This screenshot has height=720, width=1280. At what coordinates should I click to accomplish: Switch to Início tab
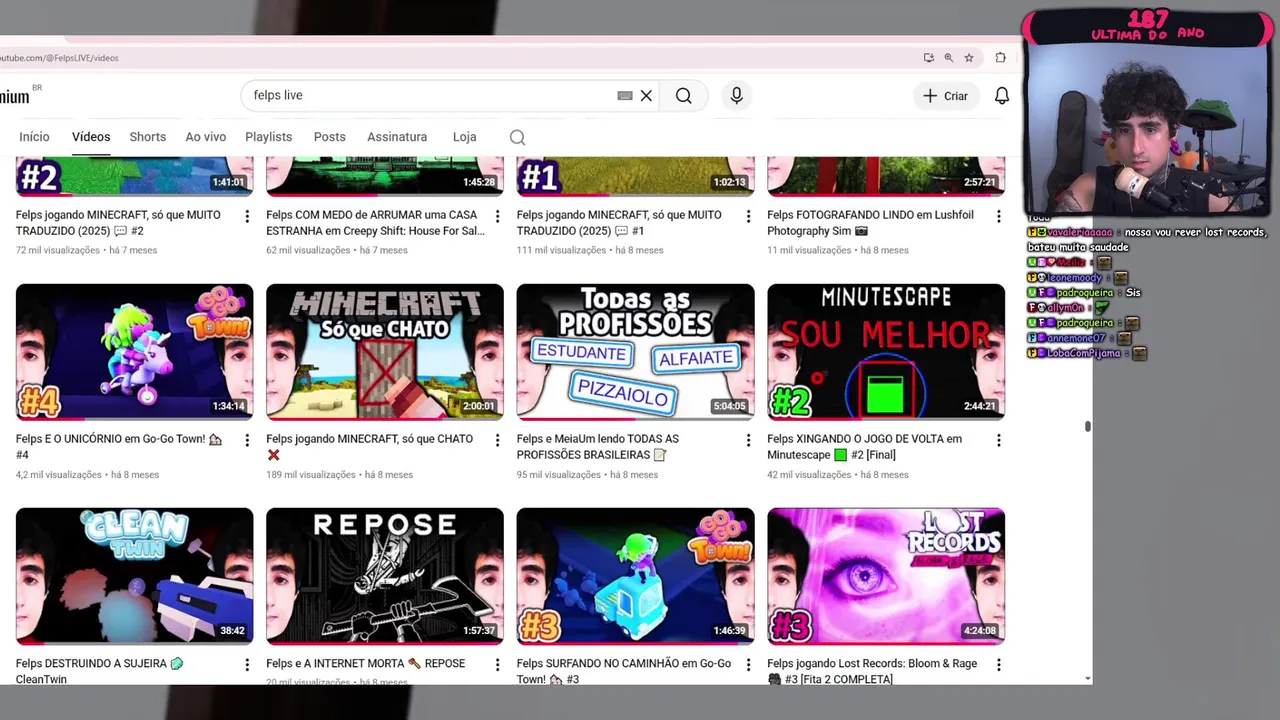pos(34,137)
